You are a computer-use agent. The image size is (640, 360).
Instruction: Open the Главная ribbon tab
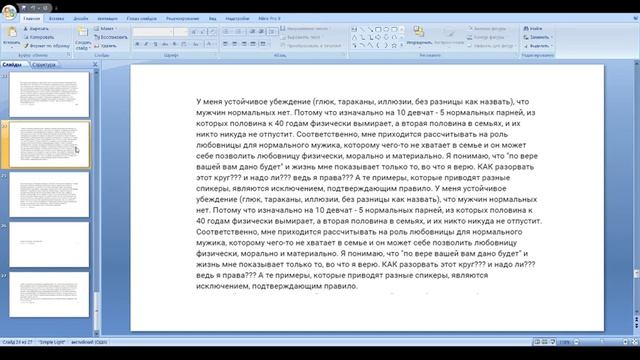31,18
